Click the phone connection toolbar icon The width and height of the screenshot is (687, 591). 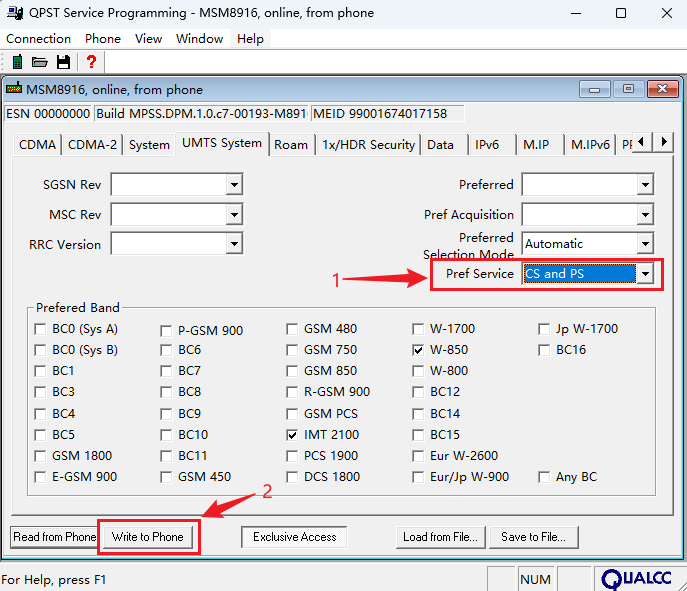(17, 62)
